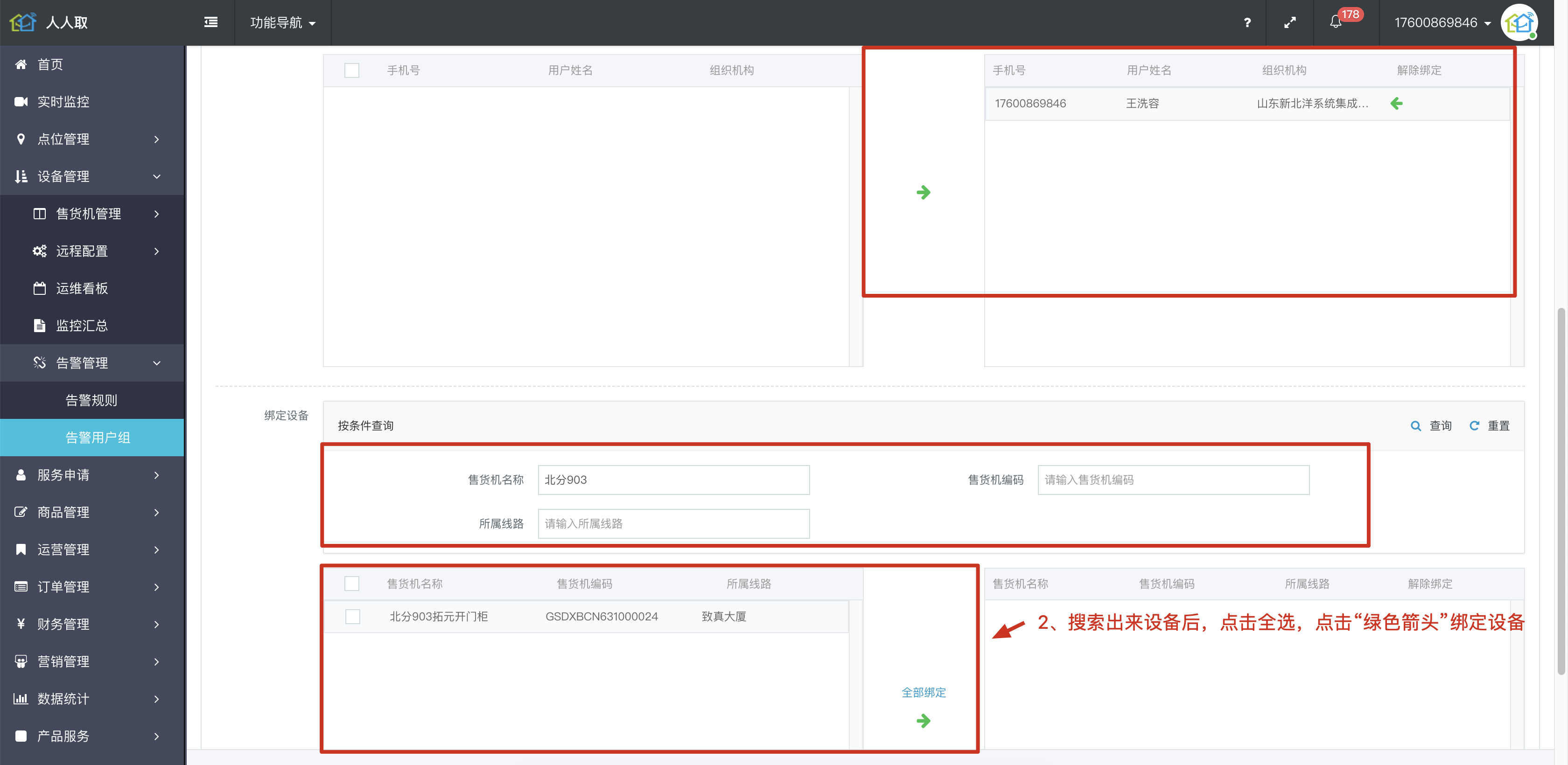Toggle fullscreen expand icon
Image resolution: width=1568 pixels, height=765 pixels.
pos(1290,22)
